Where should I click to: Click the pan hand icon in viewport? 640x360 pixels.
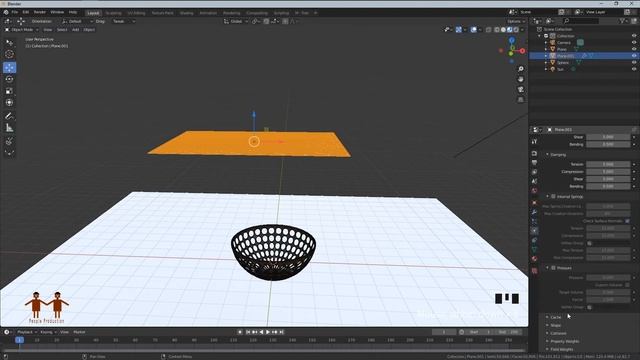click(521, 79)
